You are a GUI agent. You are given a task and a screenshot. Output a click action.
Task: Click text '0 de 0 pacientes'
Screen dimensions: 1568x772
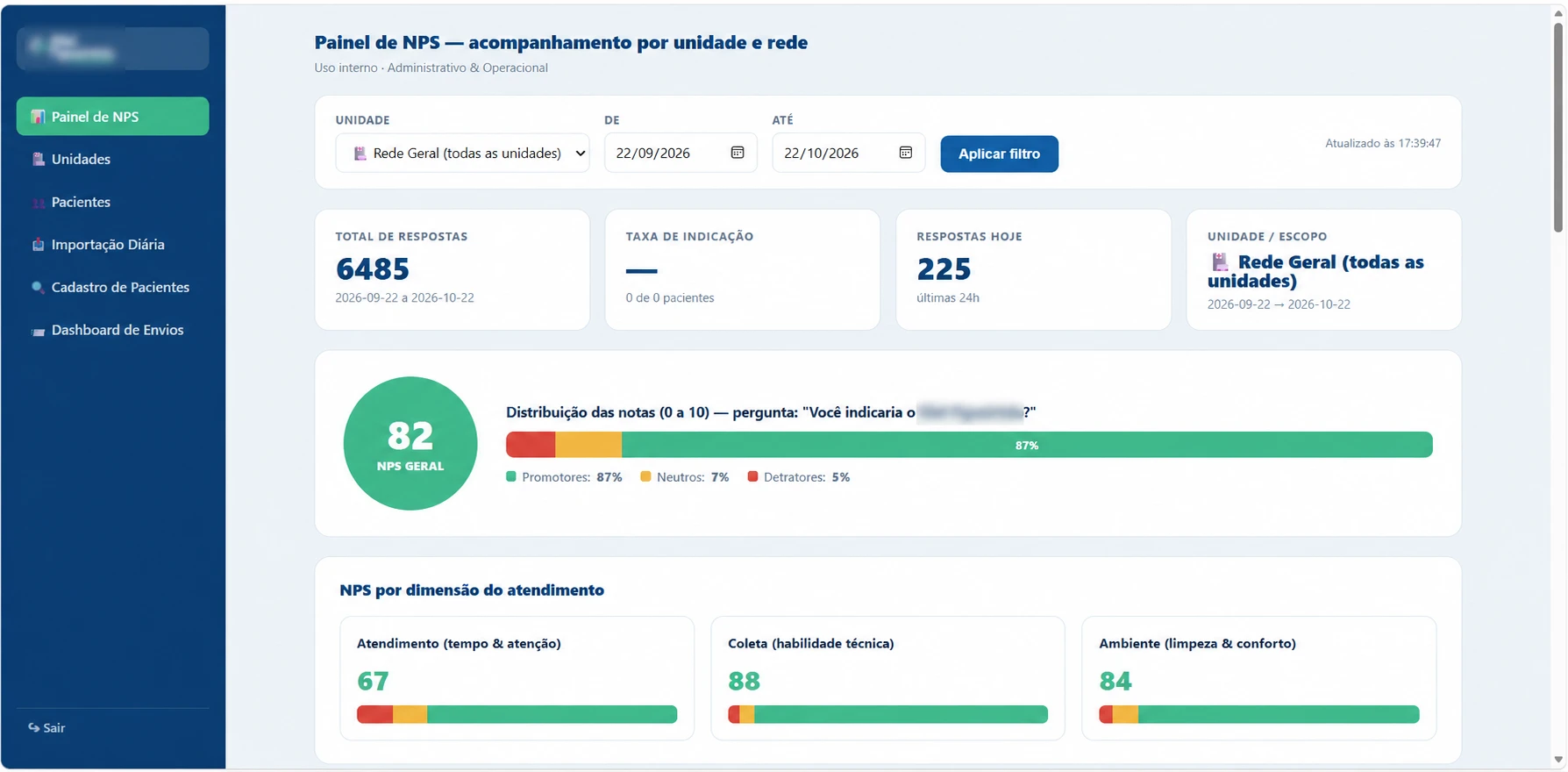pyautogui.click(x=670, y=297)
